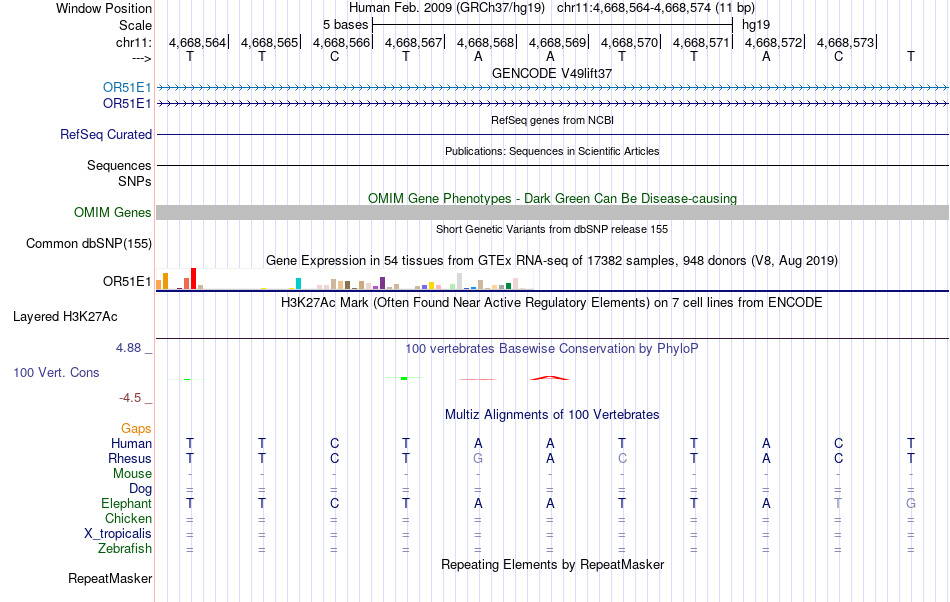Open the RefSeq Curated track label
The width and height of the screenshot is (950, 602).
tap(105, 134)
